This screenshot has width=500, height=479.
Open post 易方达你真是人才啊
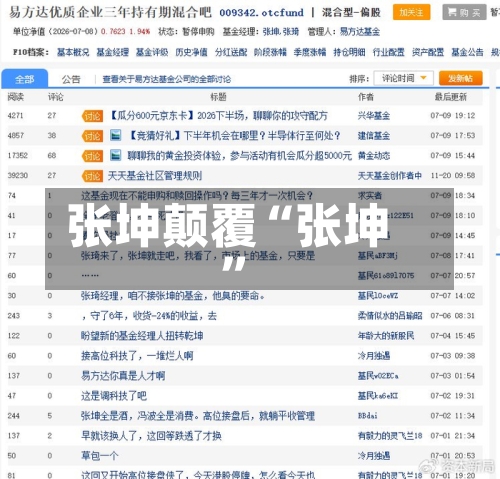[x=123, y=376]
